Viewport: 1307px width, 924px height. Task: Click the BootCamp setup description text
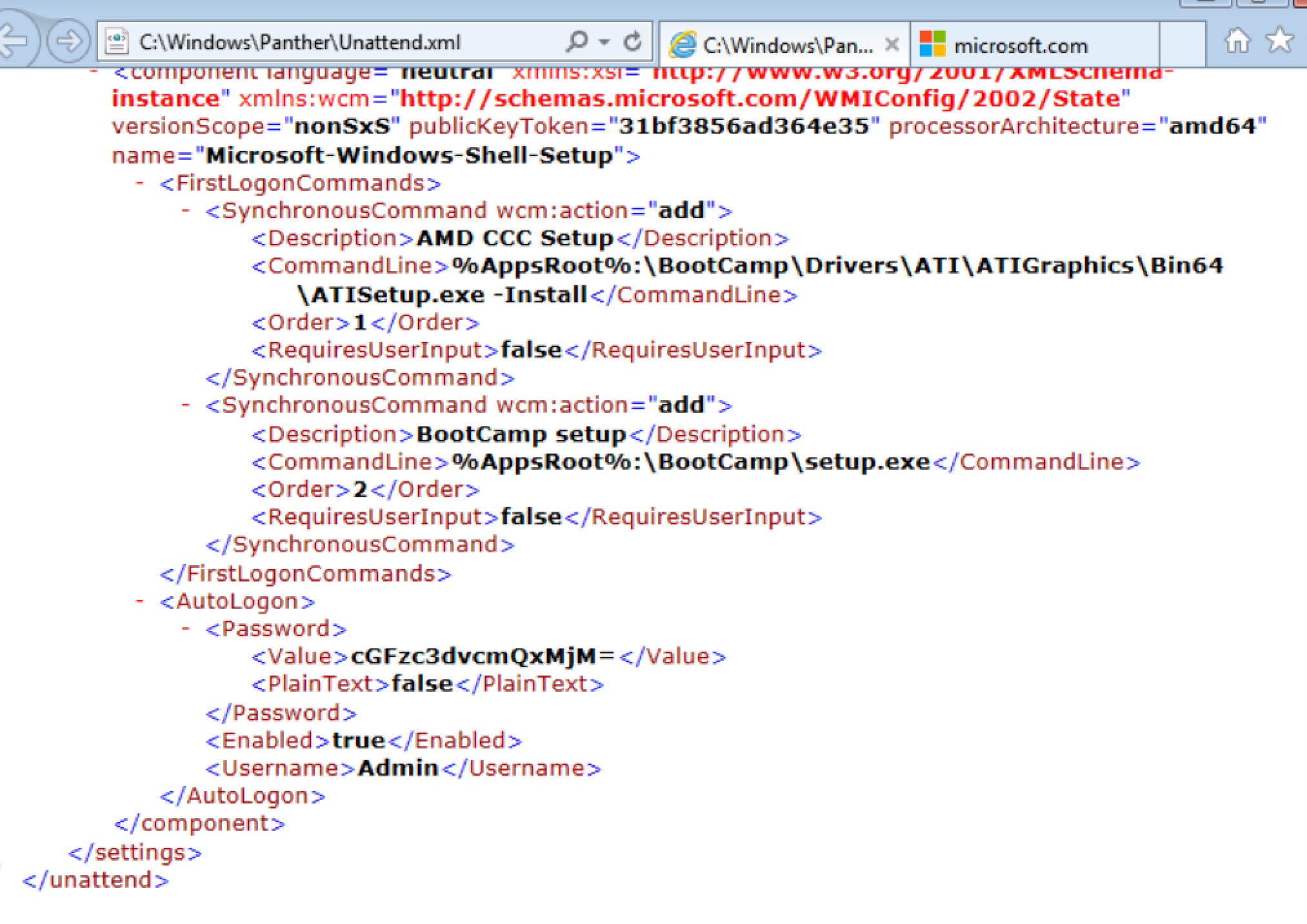pyautogui.click(x=521, y=434)
